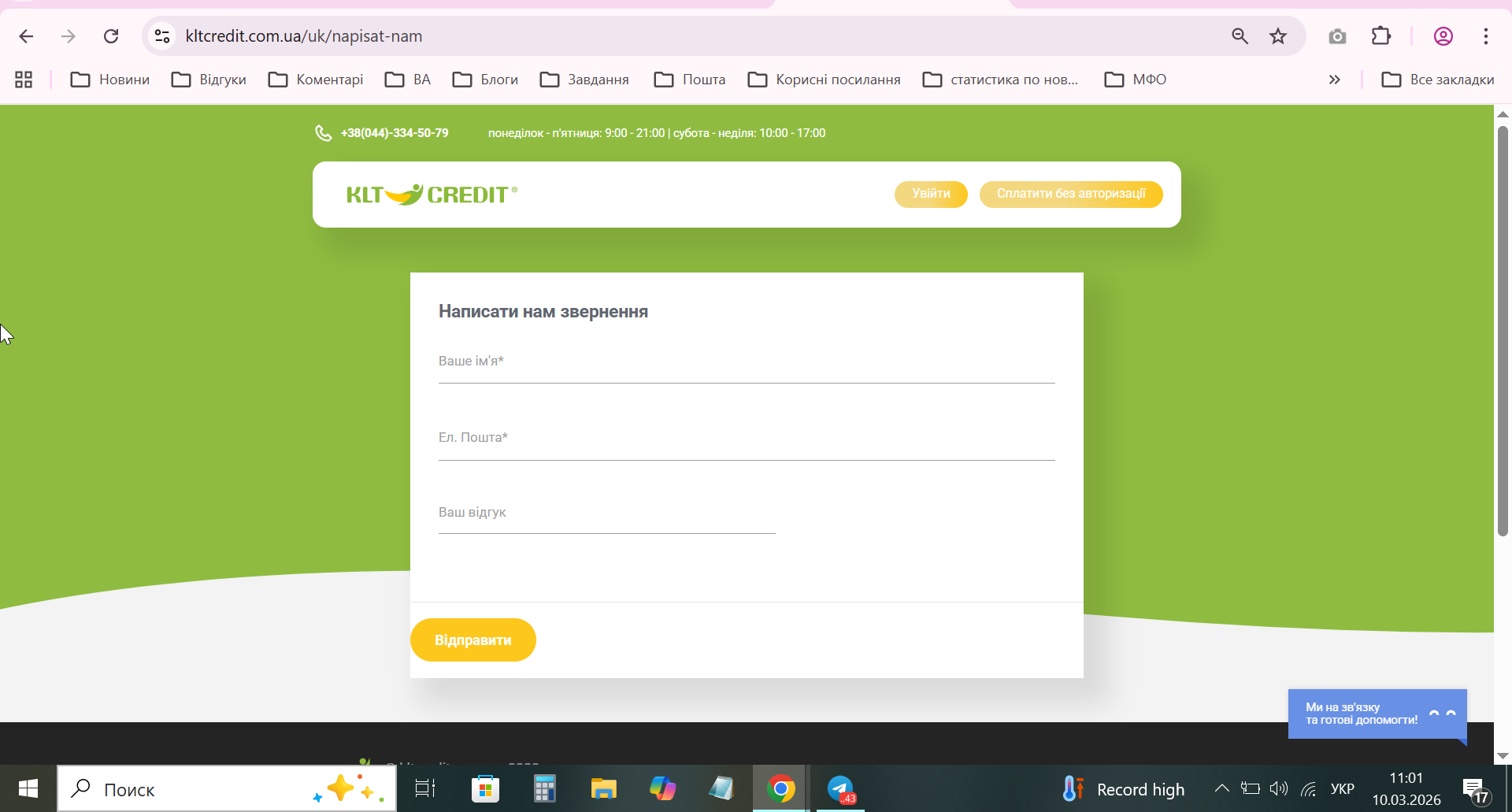Open the Коментарі bookmarks folder
Image resolution: width=1512 pixels, height=812 pixels.
tap(316, 80)
